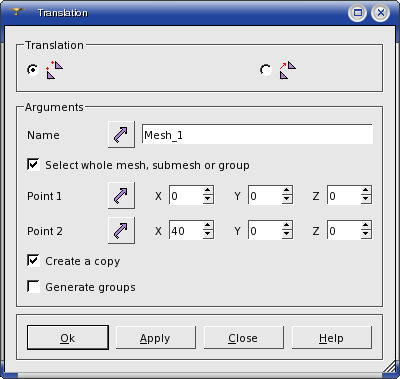Image resolution: width=400 pixels, height=379 pixels.
Task: Decrease Point 1 X value with down arrow
Action: tap(208, 199)
